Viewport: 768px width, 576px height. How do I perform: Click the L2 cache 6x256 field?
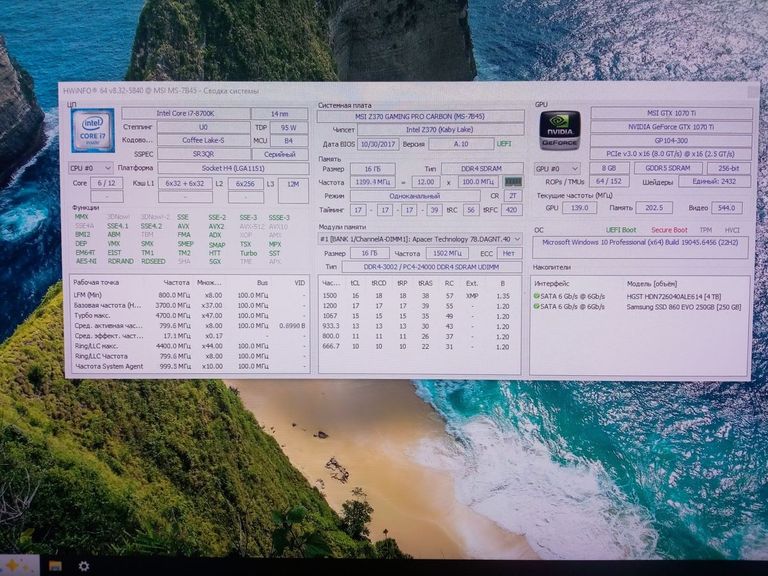(x=245, y=183)
